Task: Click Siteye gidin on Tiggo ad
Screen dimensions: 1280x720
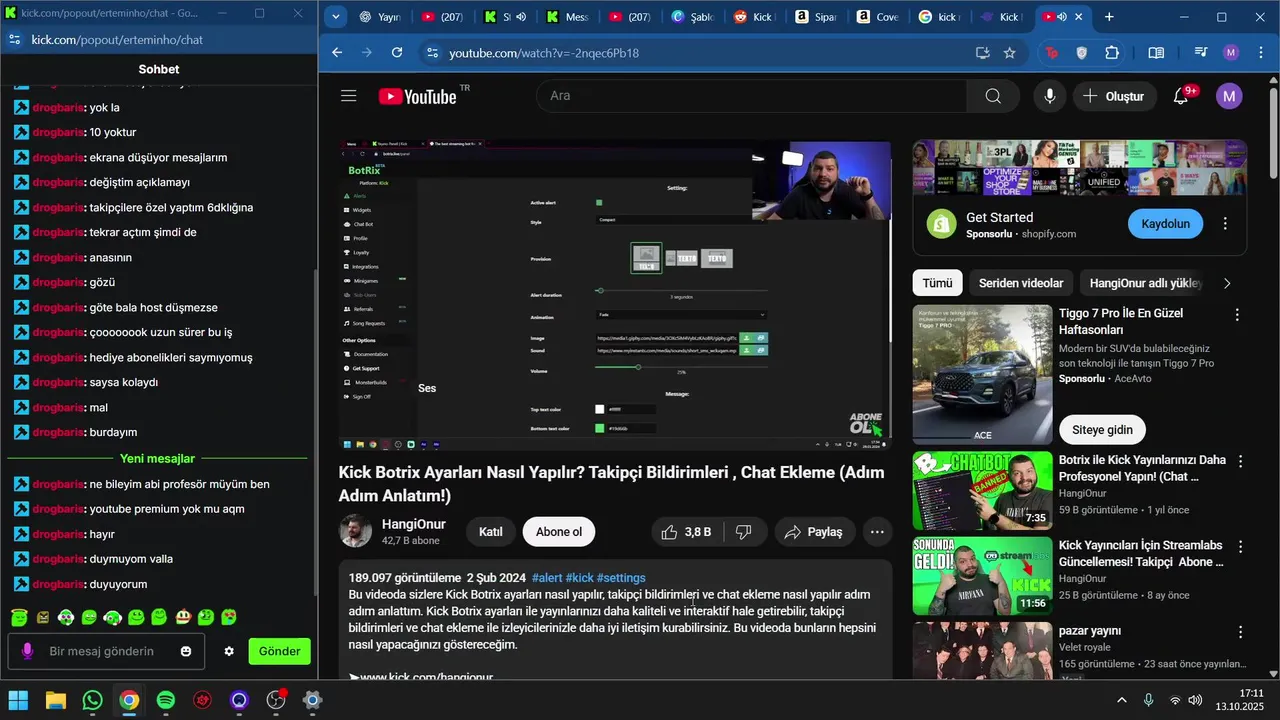Action: (x=1102, y=430)
